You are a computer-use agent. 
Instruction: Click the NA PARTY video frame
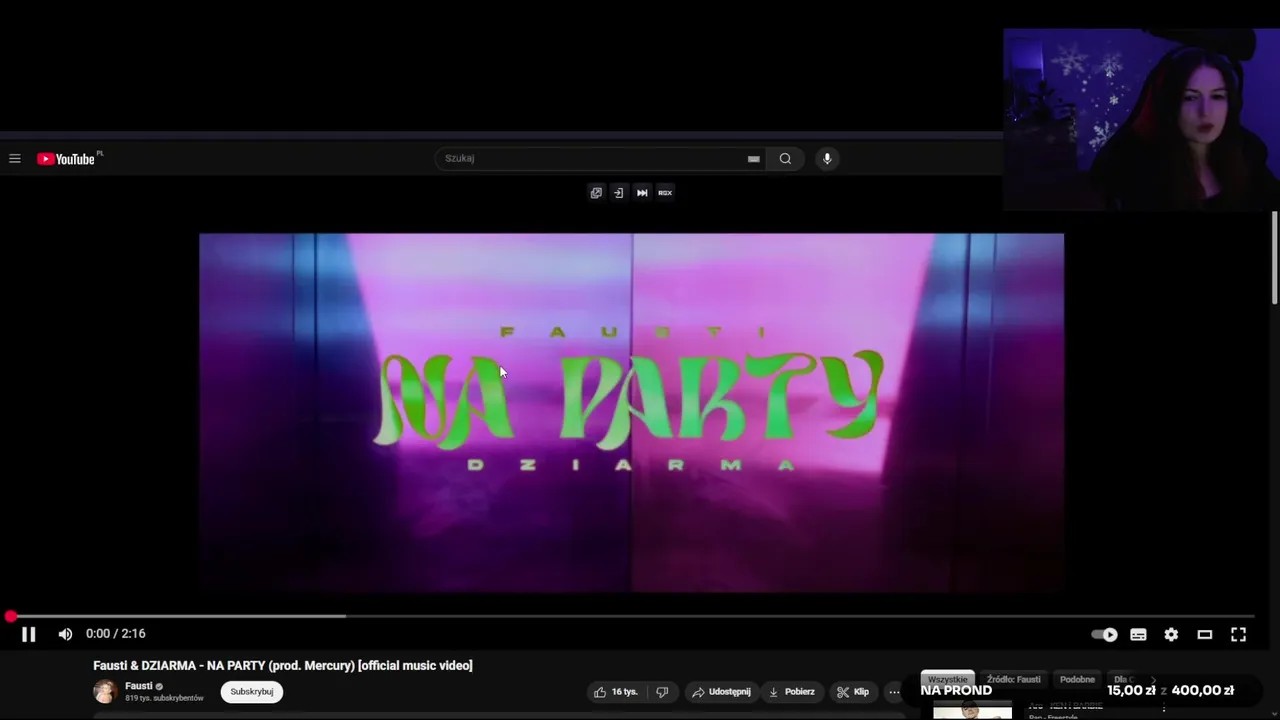(x=631, y=413)
